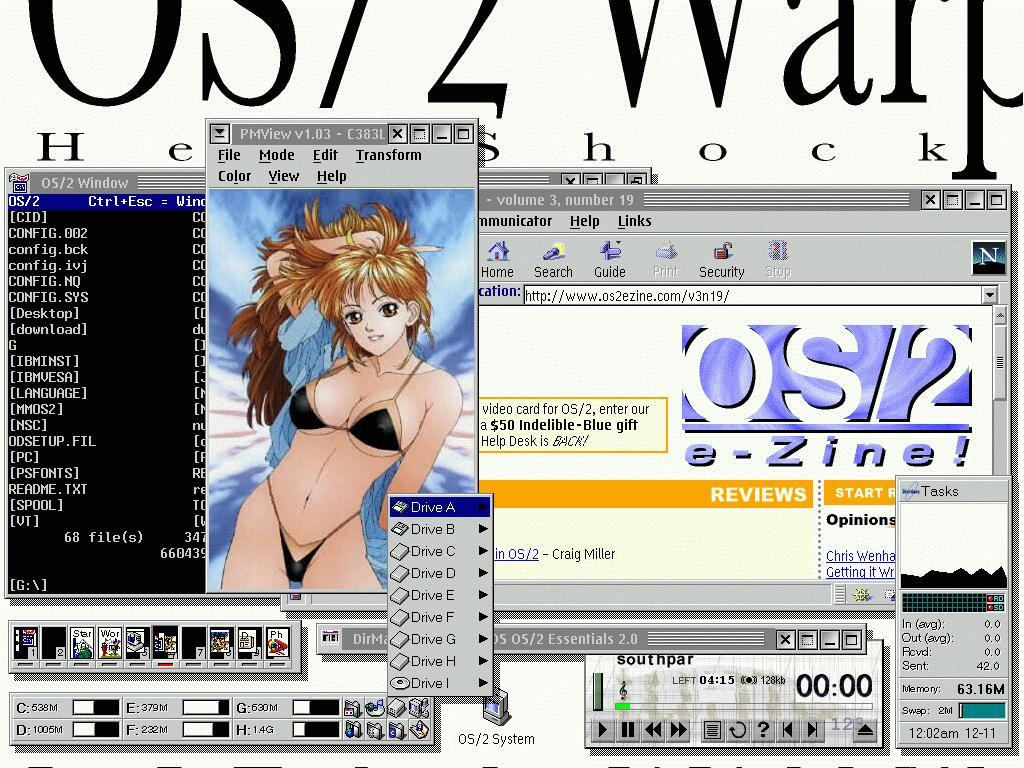Image resolution: width=1024 pixels, height=768 pixels.
Task: Click the Tasks monitor title icon
Action: pyautogui.click(x=910, y=492)
